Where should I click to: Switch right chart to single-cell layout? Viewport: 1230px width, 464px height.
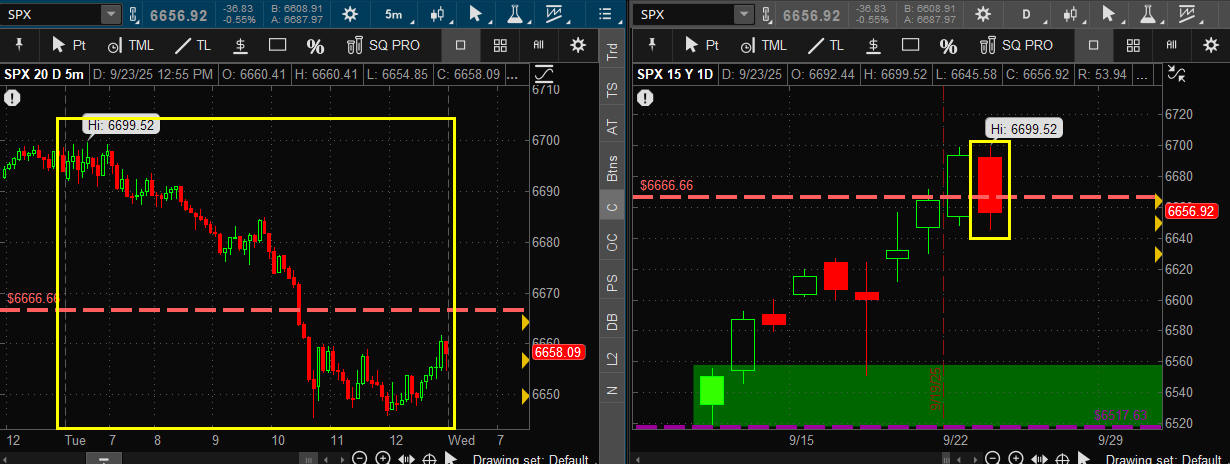point(1093,45)
